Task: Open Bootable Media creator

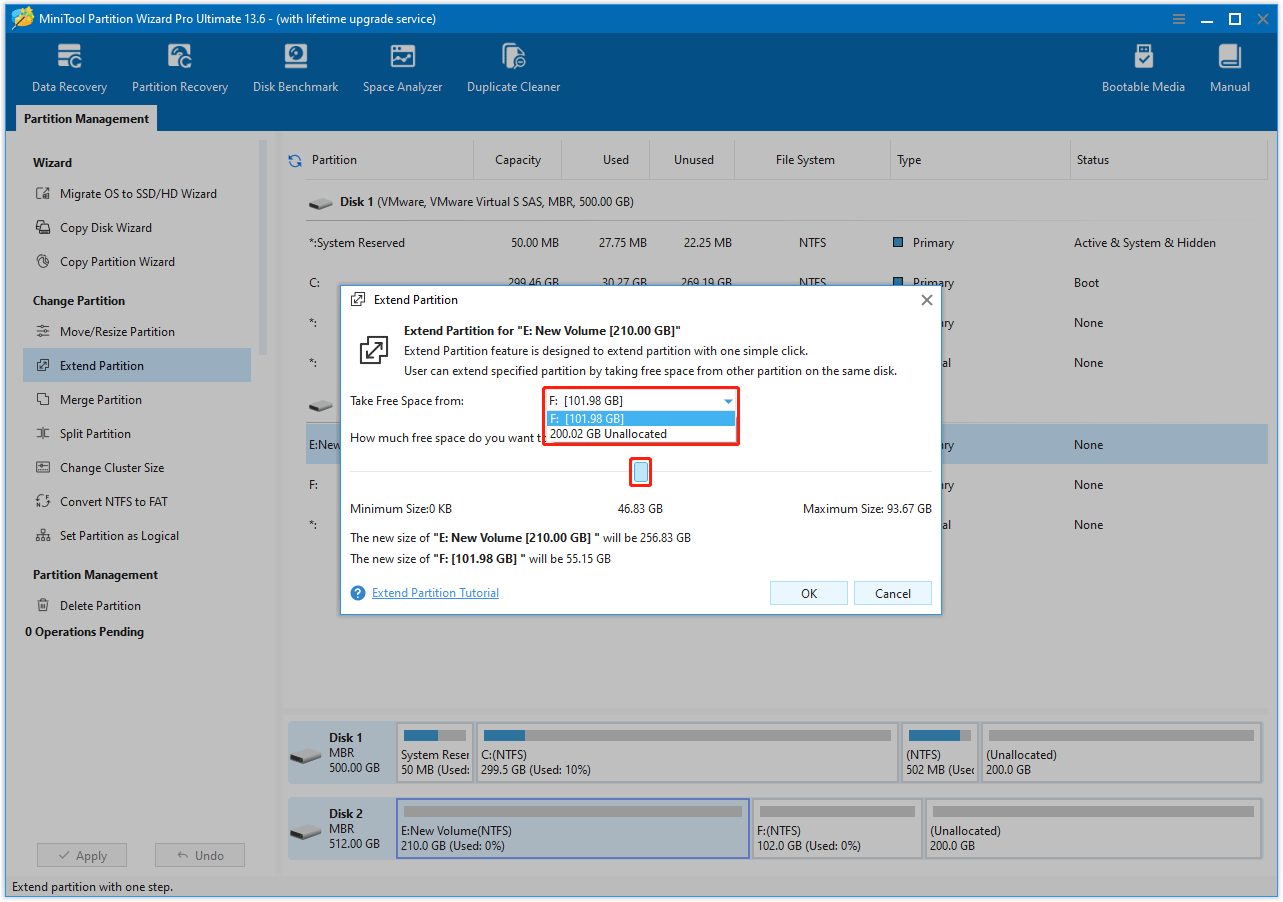Action: (x=1143, y=68)
